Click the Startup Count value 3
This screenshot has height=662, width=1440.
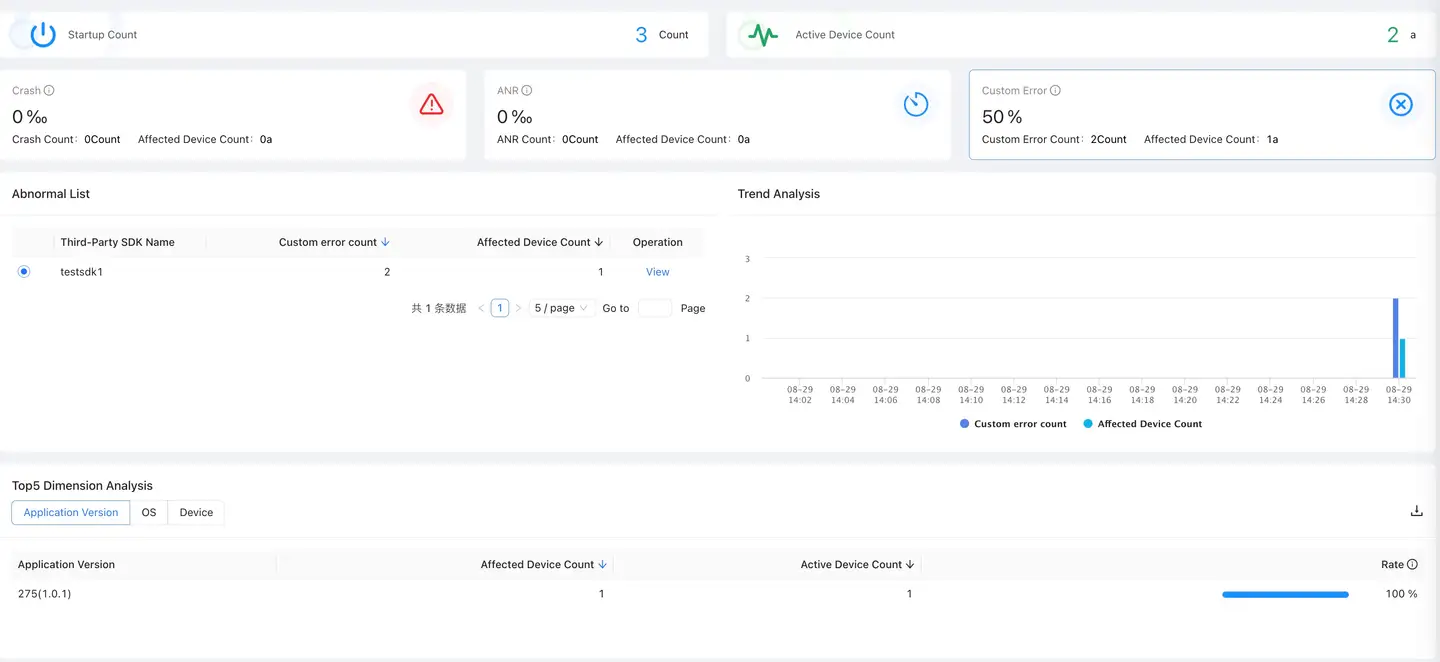click(641, 35)
